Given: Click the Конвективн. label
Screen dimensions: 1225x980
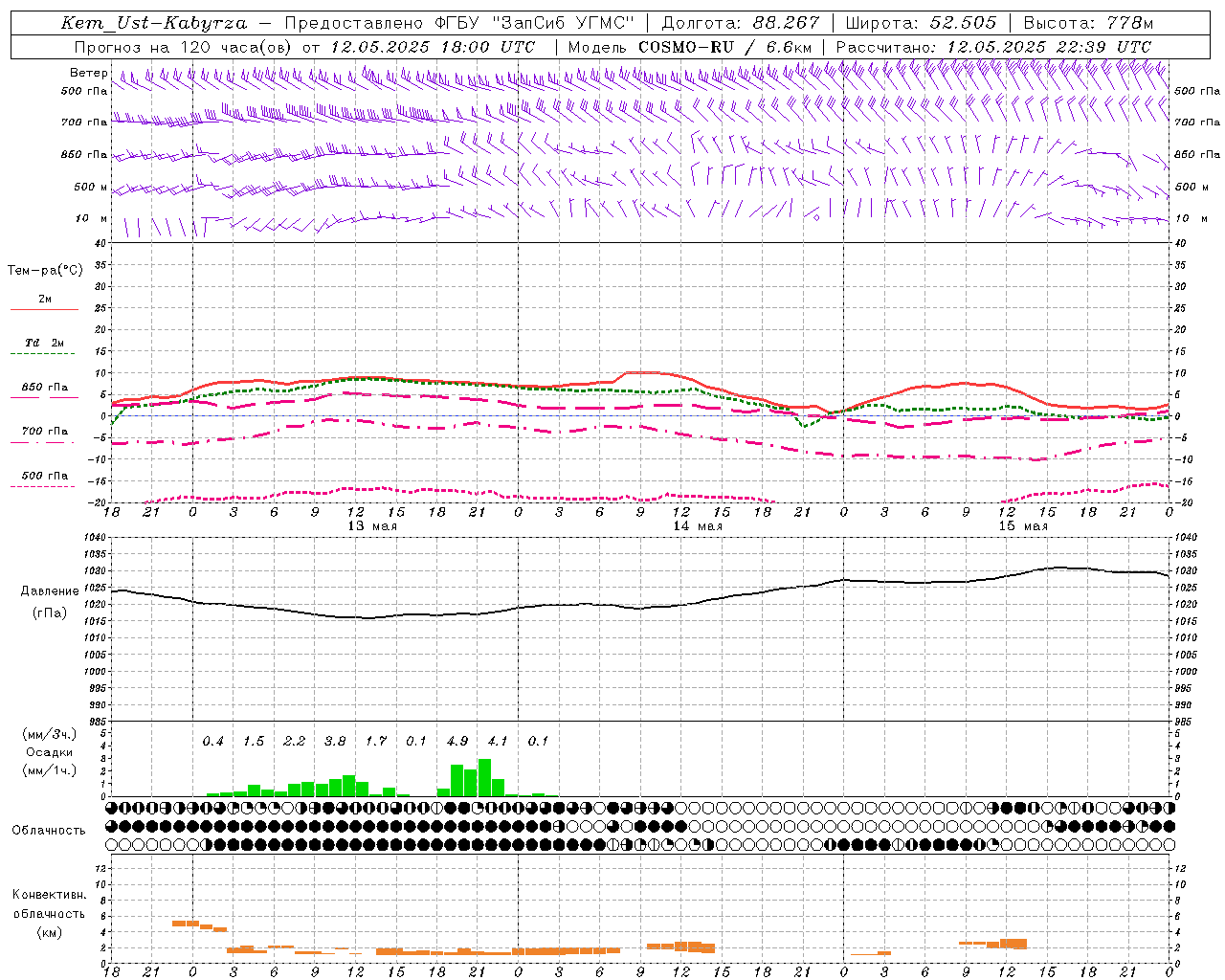Looking at the screenshot, I should coord(49,895).
